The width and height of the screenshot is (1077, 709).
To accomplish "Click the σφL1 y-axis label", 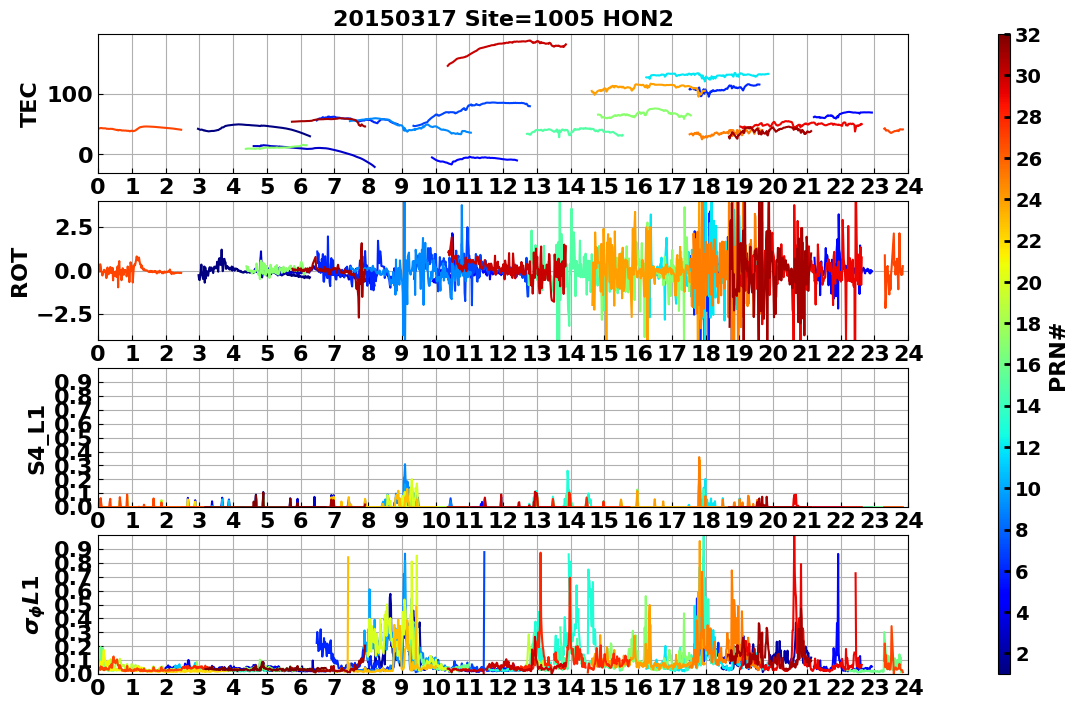I will pos(34,605).
